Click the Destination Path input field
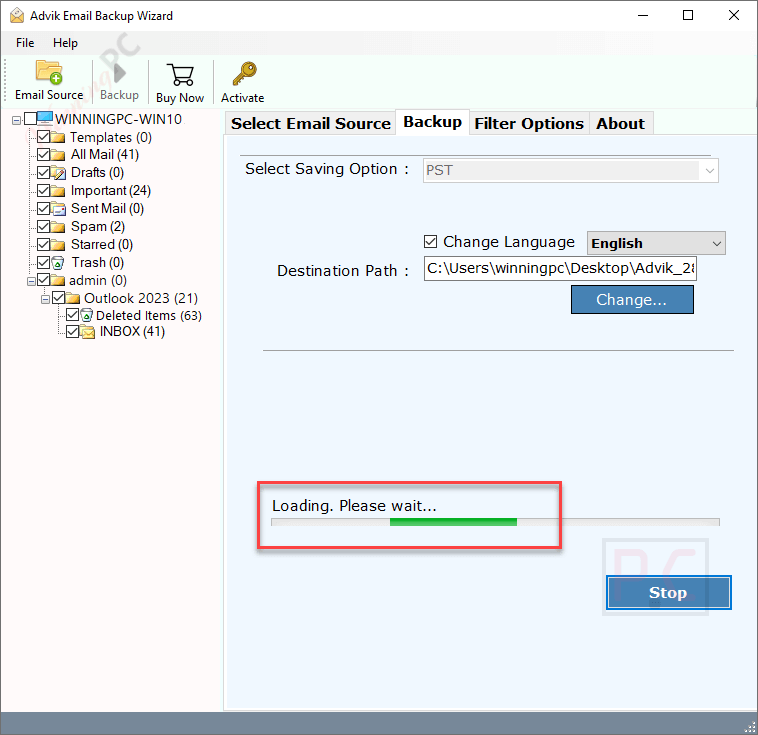Screen dimensions: 758x735 click(x=560, y=268)
